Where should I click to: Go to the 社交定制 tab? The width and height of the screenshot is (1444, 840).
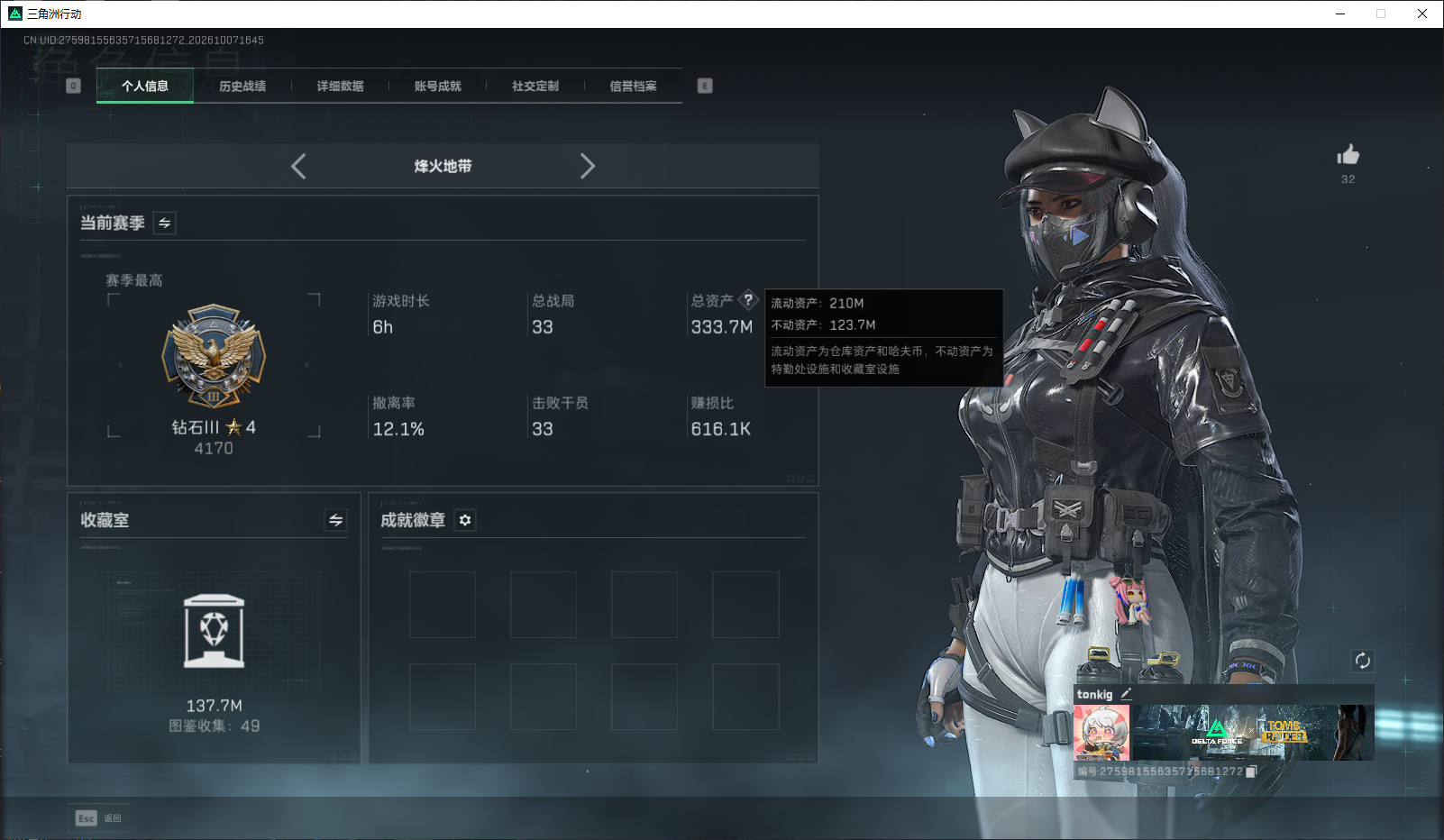(x=535, y=87)
